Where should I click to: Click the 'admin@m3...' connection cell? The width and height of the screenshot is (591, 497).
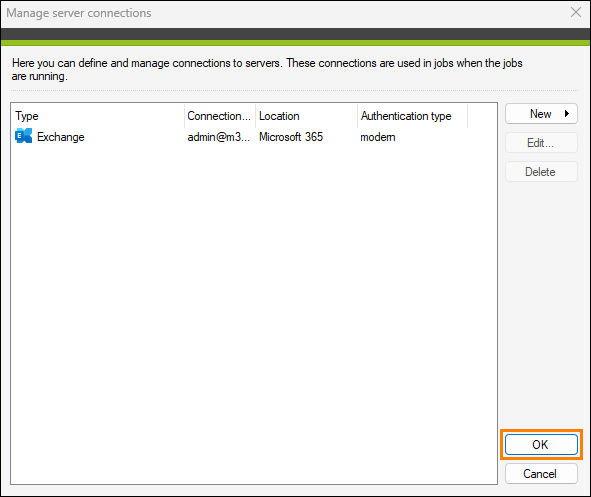pos(219,137)
